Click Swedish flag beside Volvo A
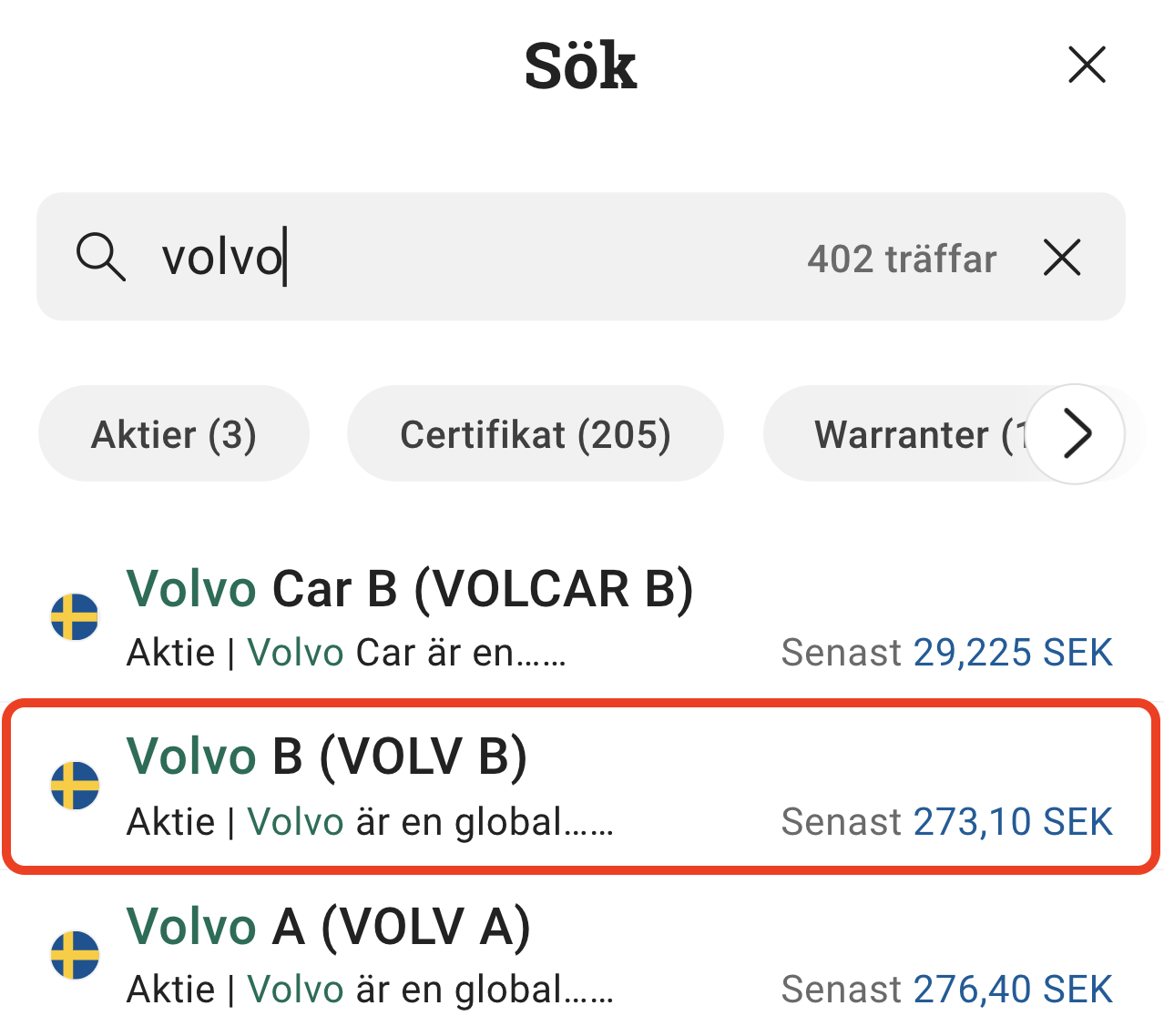 75,954
